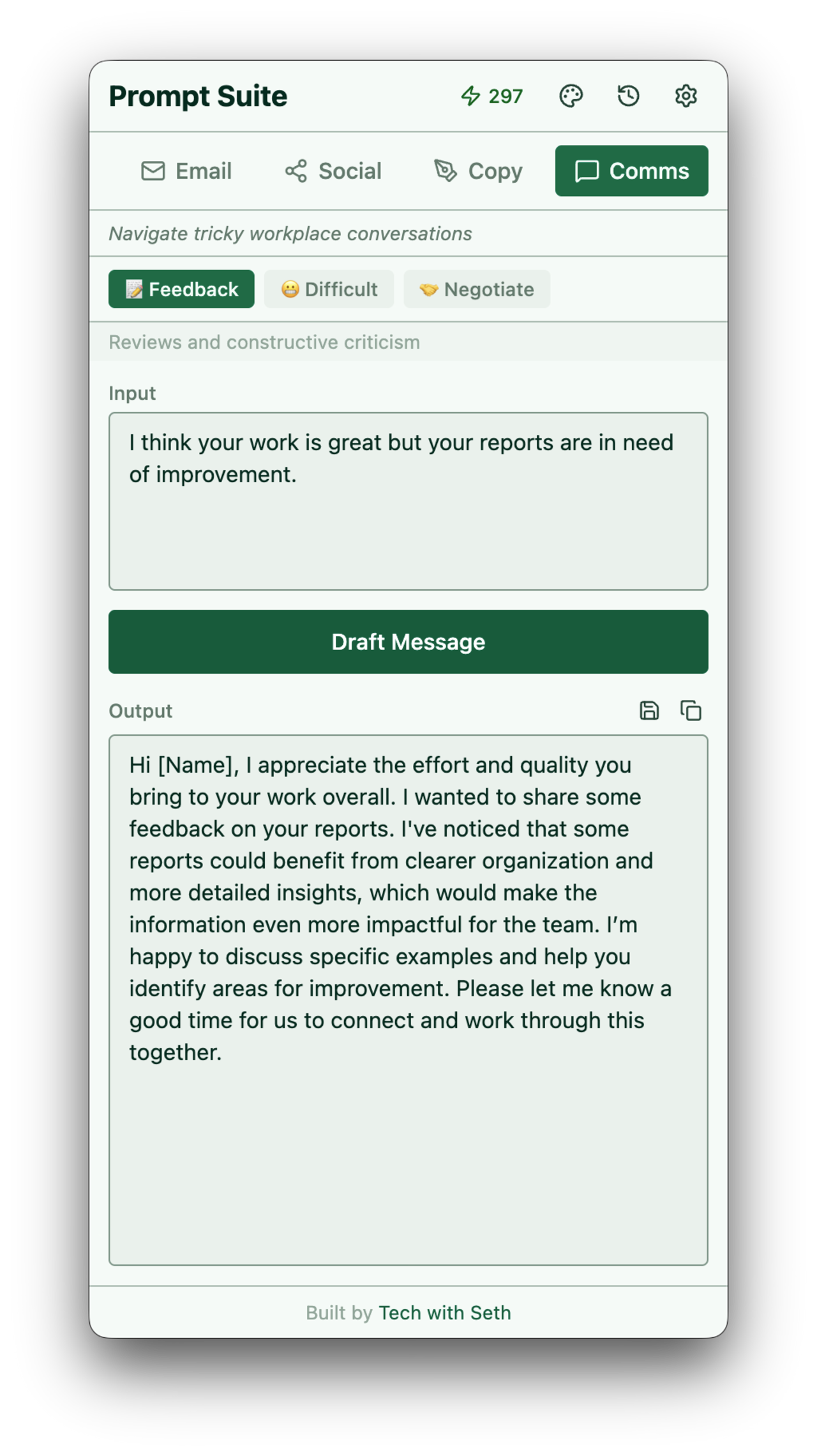This screenshot has width=817, height=1456.
Task: Switch to the Negotiate chip
Action: (x=477, y=289)
